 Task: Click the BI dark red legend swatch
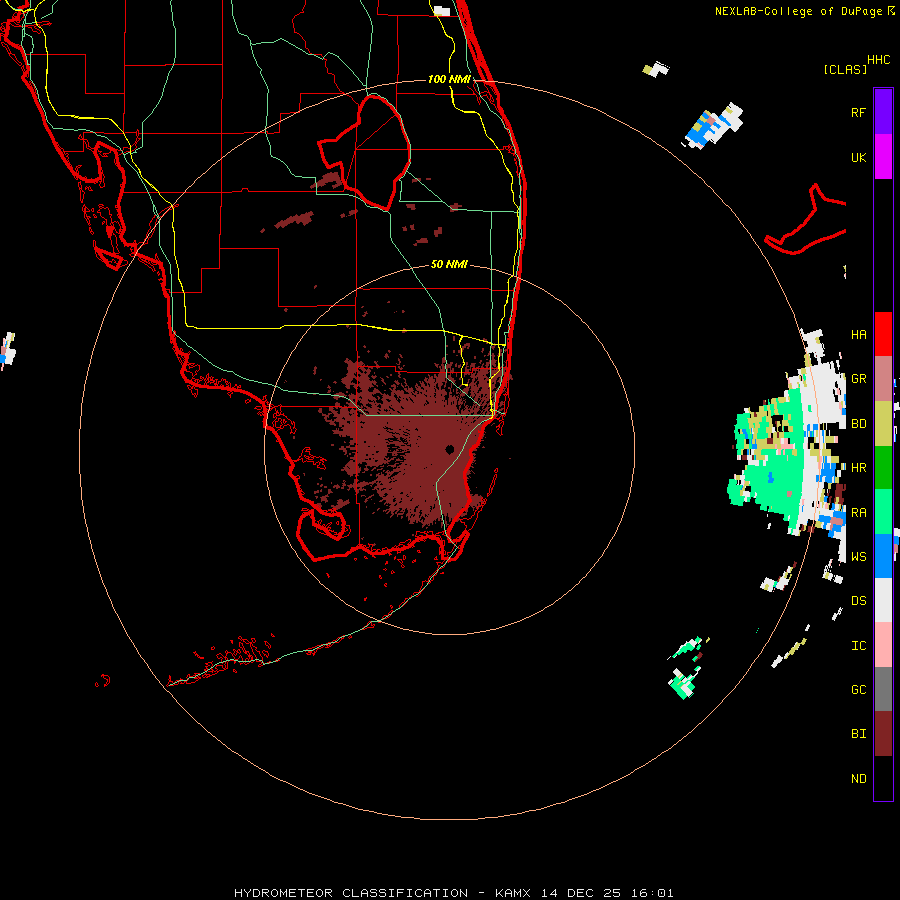(x=883, y=734)
